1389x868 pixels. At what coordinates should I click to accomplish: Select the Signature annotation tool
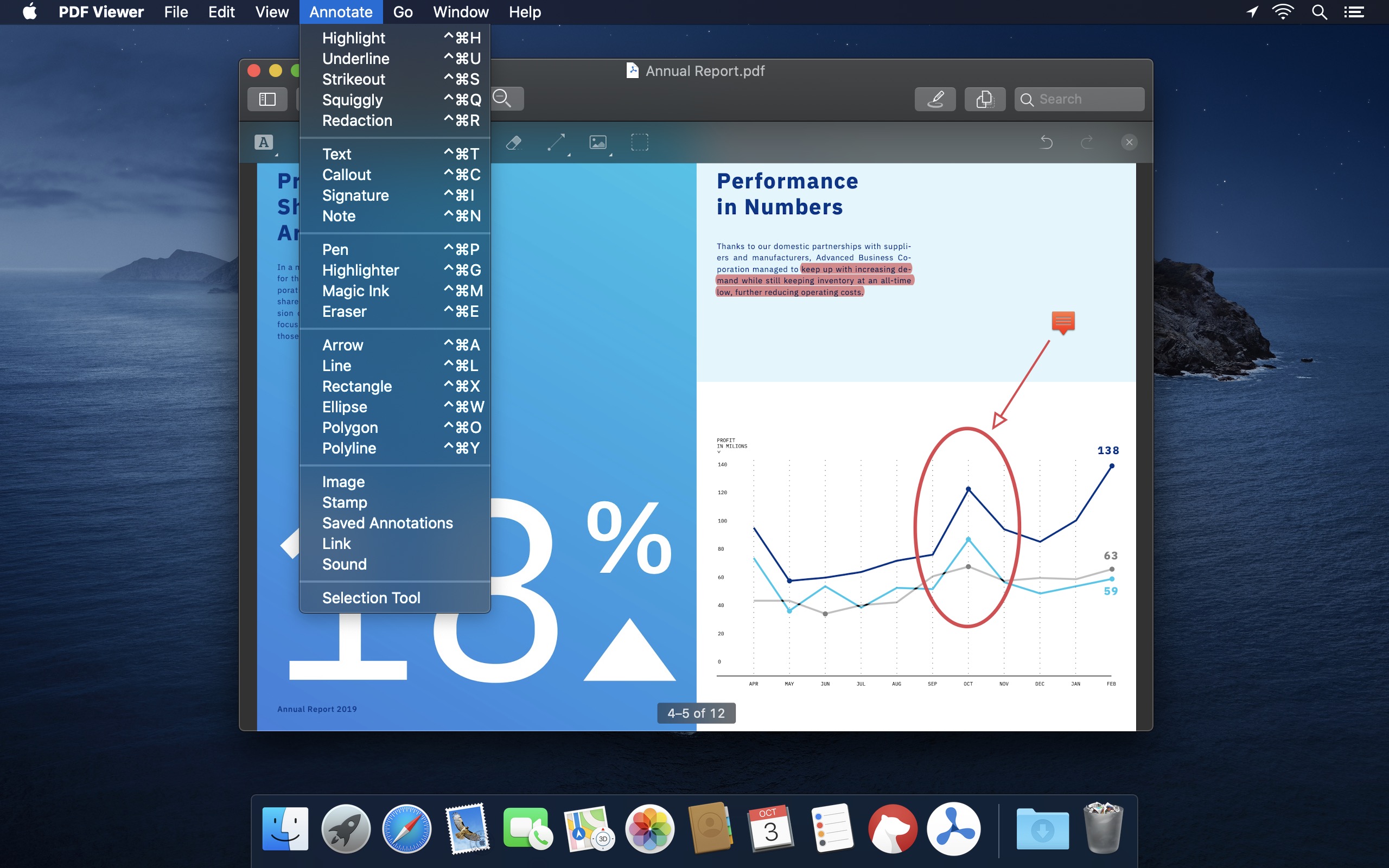[x=355, y=195]
